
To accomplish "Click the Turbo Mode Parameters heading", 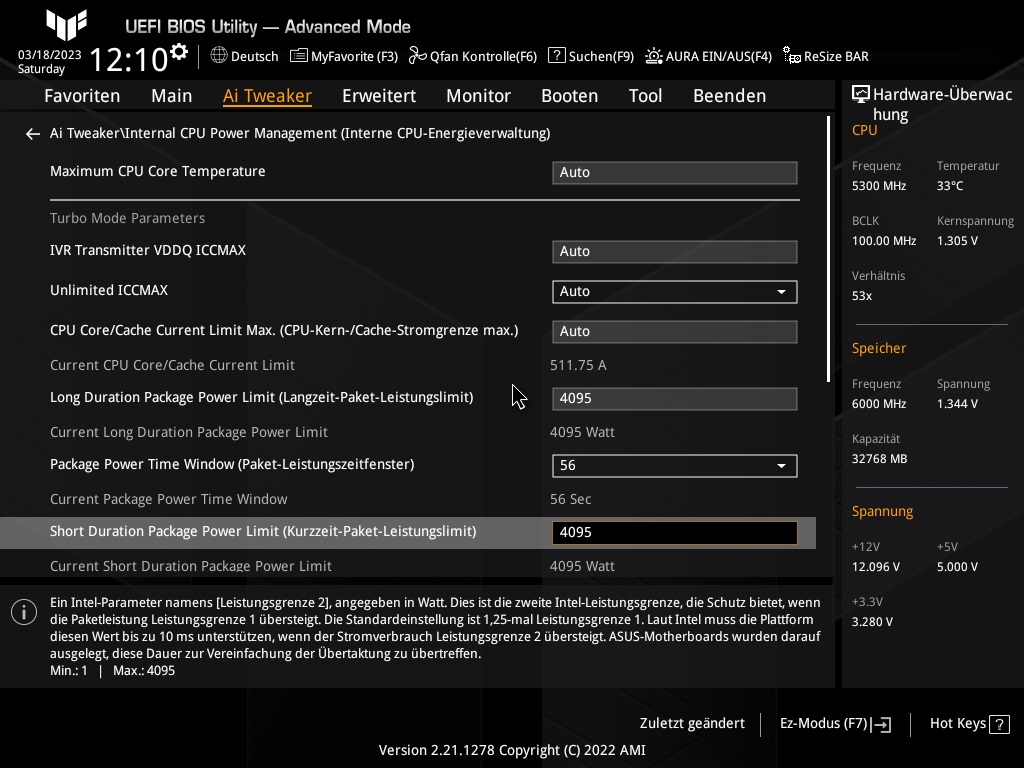I will 127,219.
